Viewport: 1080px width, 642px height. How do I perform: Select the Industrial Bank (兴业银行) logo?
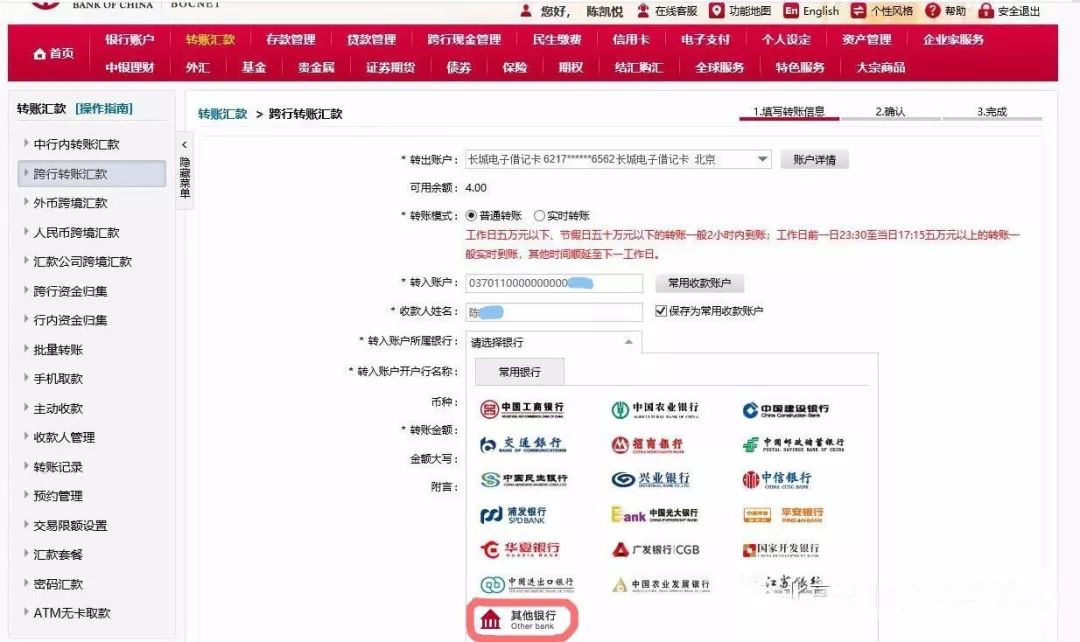(x=651, y=479)
